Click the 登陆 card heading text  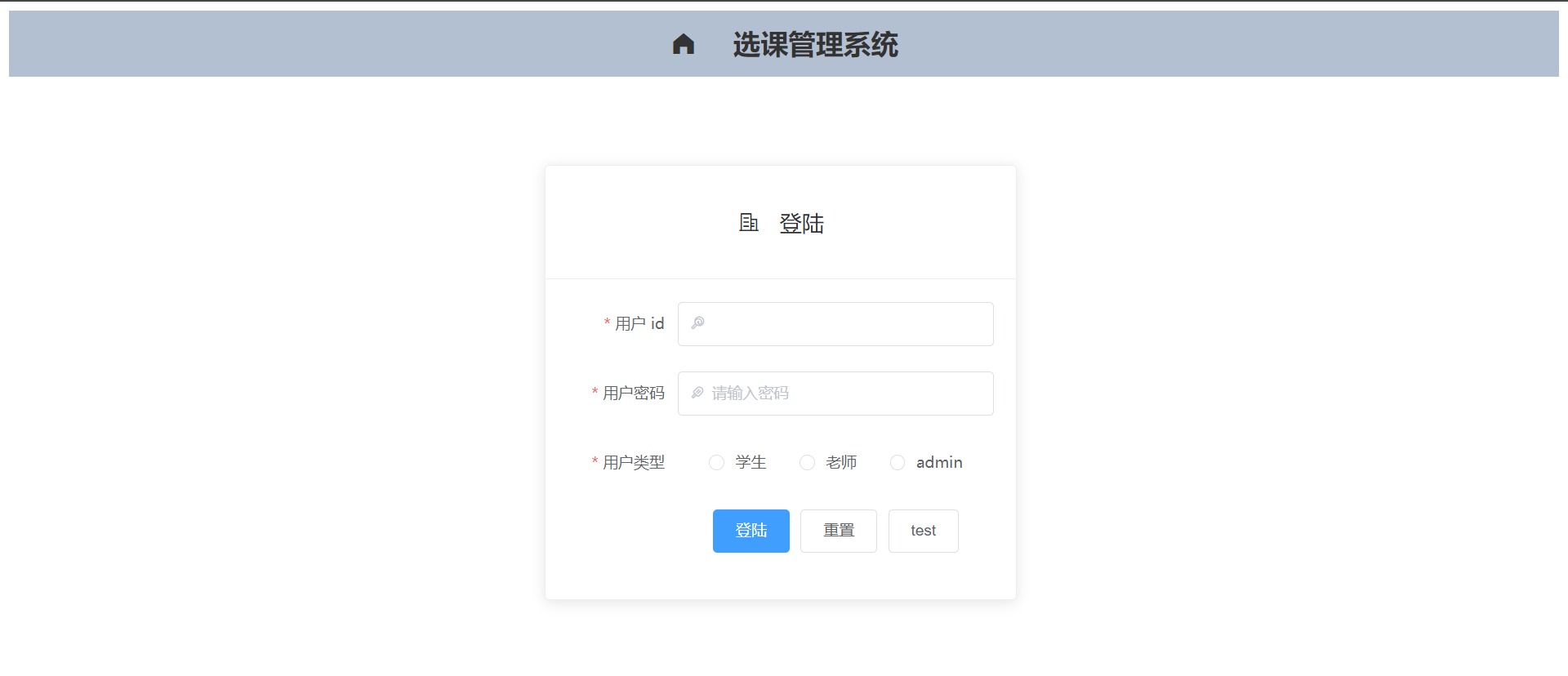point(801,223)
